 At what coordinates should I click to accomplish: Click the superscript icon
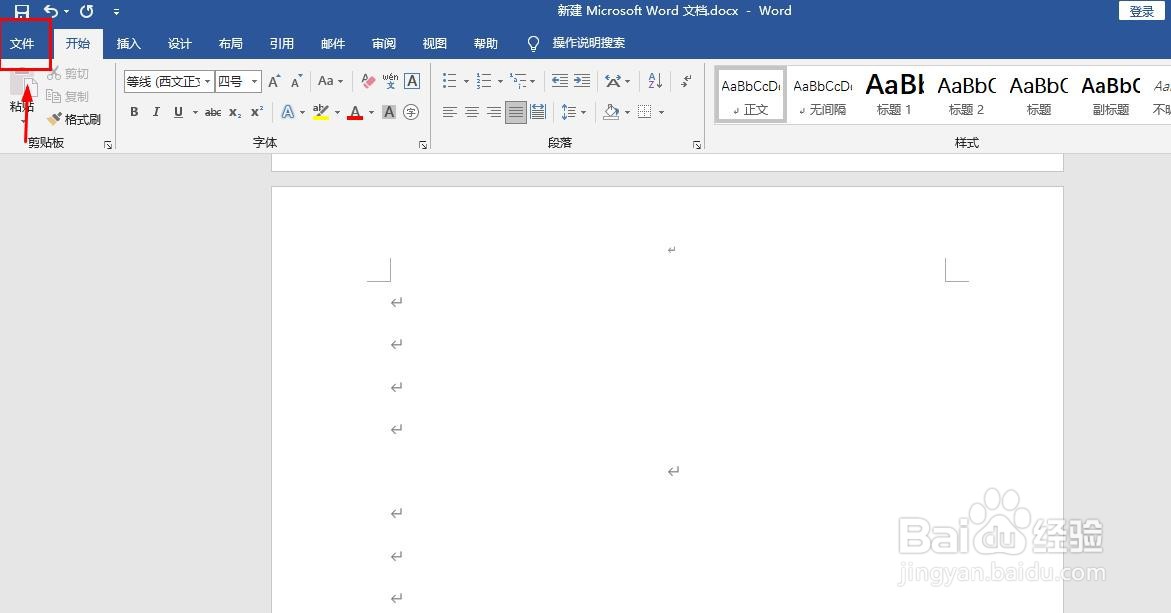257,112
